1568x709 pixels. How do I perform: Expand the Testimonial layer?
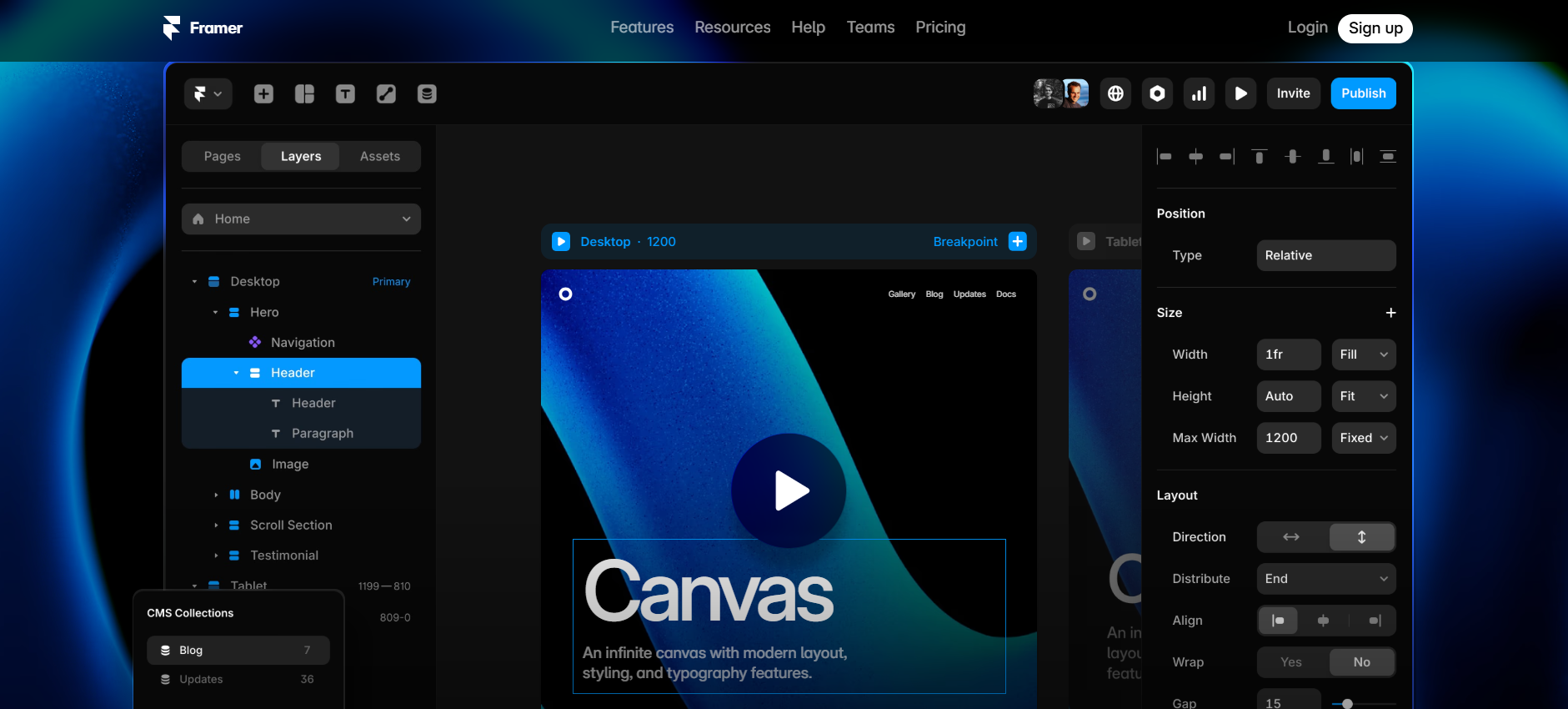(x=216, y=556)
